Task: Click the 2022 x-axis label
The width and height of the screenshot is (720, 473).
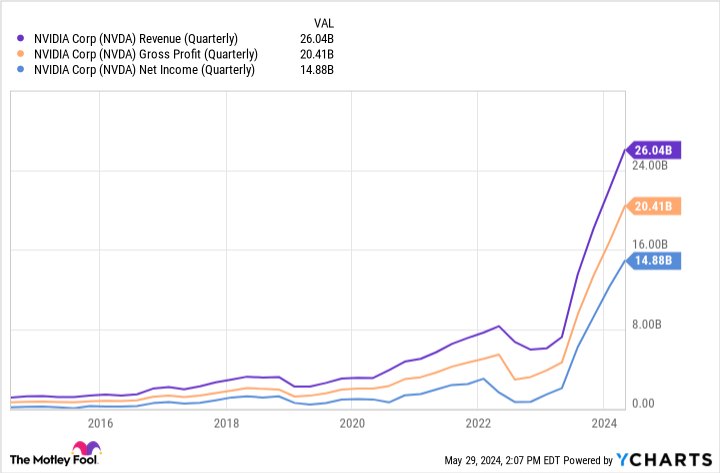Action: [478, 423]
